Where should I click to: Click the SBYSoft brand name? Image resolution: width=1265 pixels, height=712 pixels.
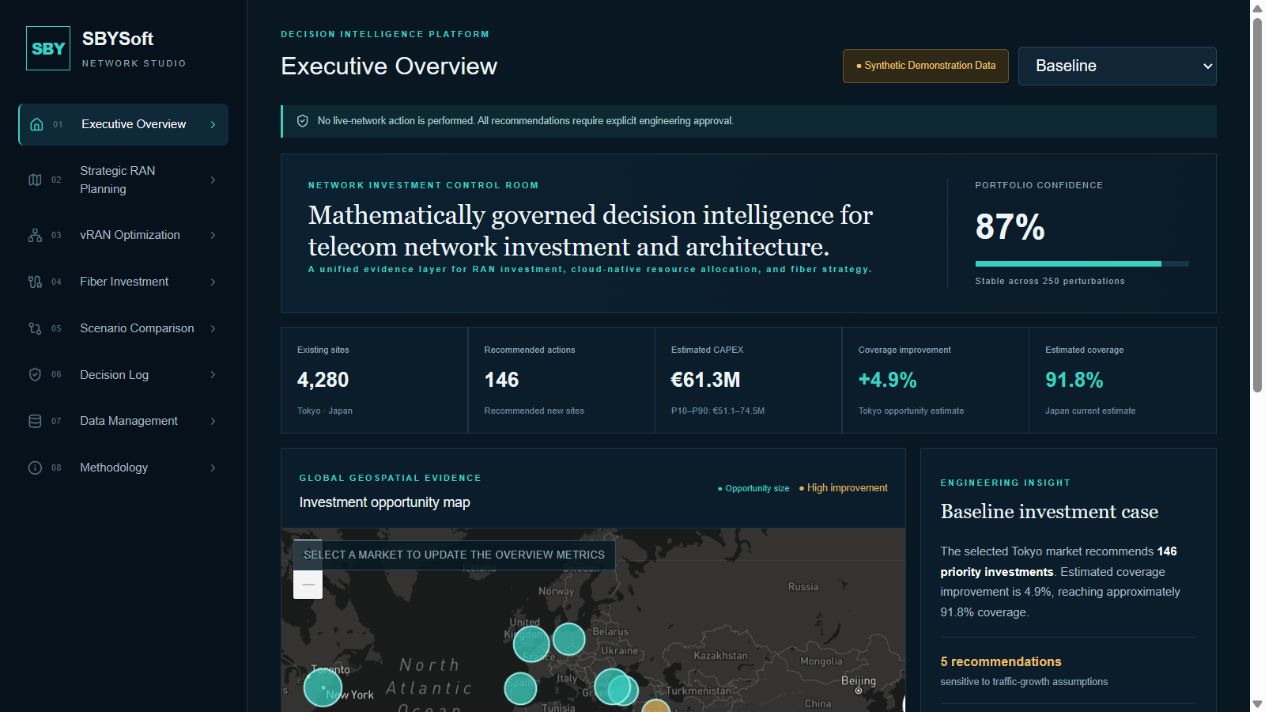pos(118,39)
